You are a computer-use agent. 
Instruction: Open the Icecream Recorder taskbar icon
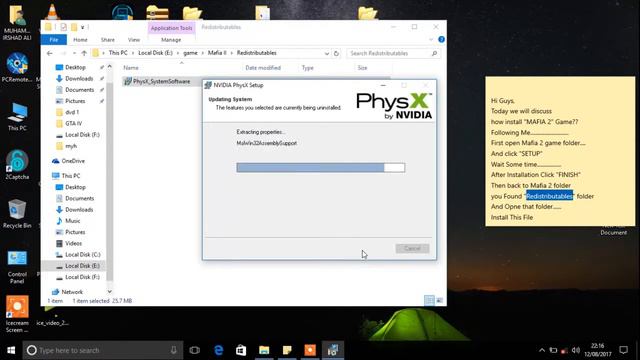pyautogui.click(x=310, y=350)
